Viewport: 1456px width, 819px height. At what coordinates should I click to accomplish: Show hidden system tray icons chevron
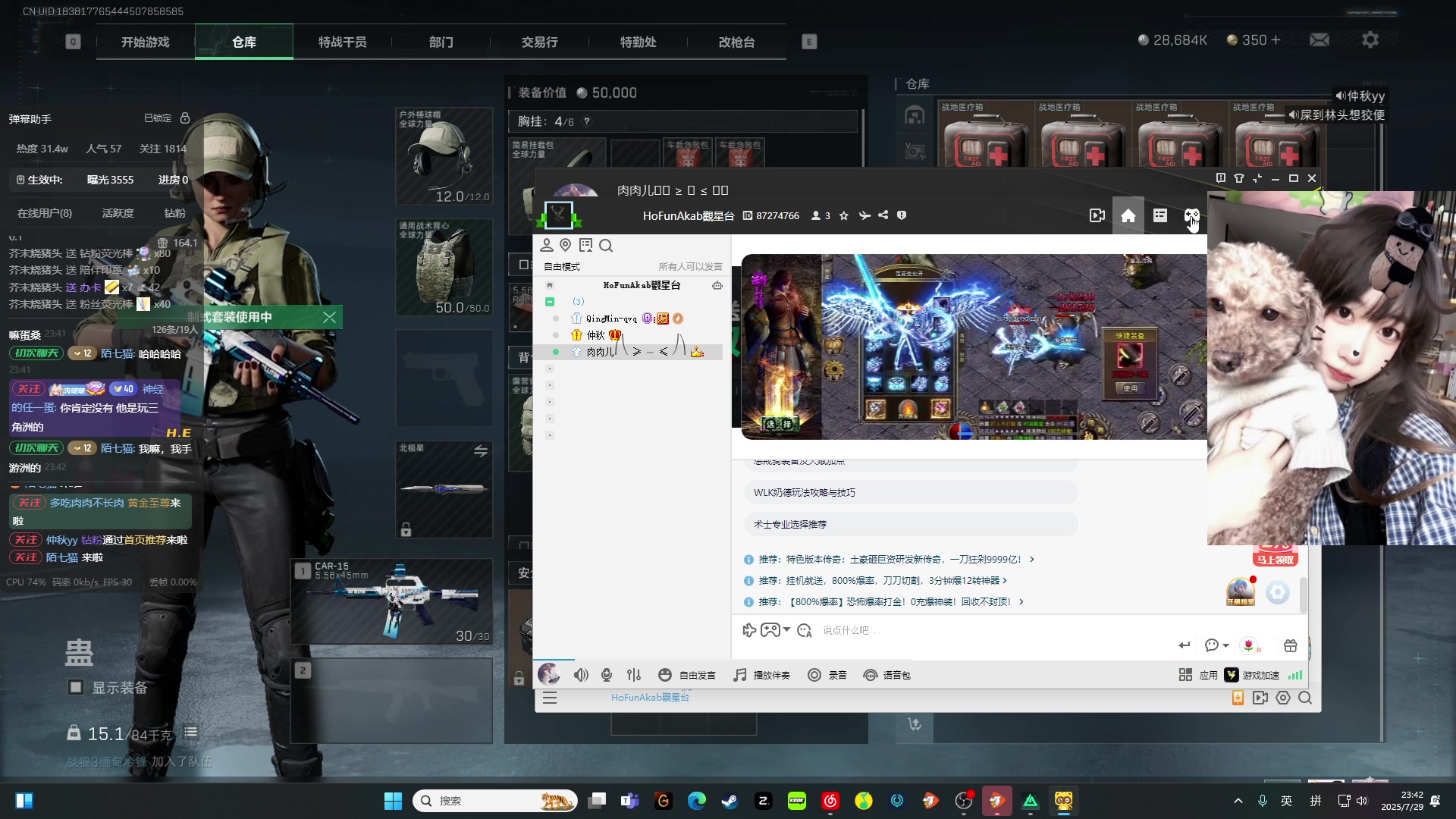tap(1238, 801)
